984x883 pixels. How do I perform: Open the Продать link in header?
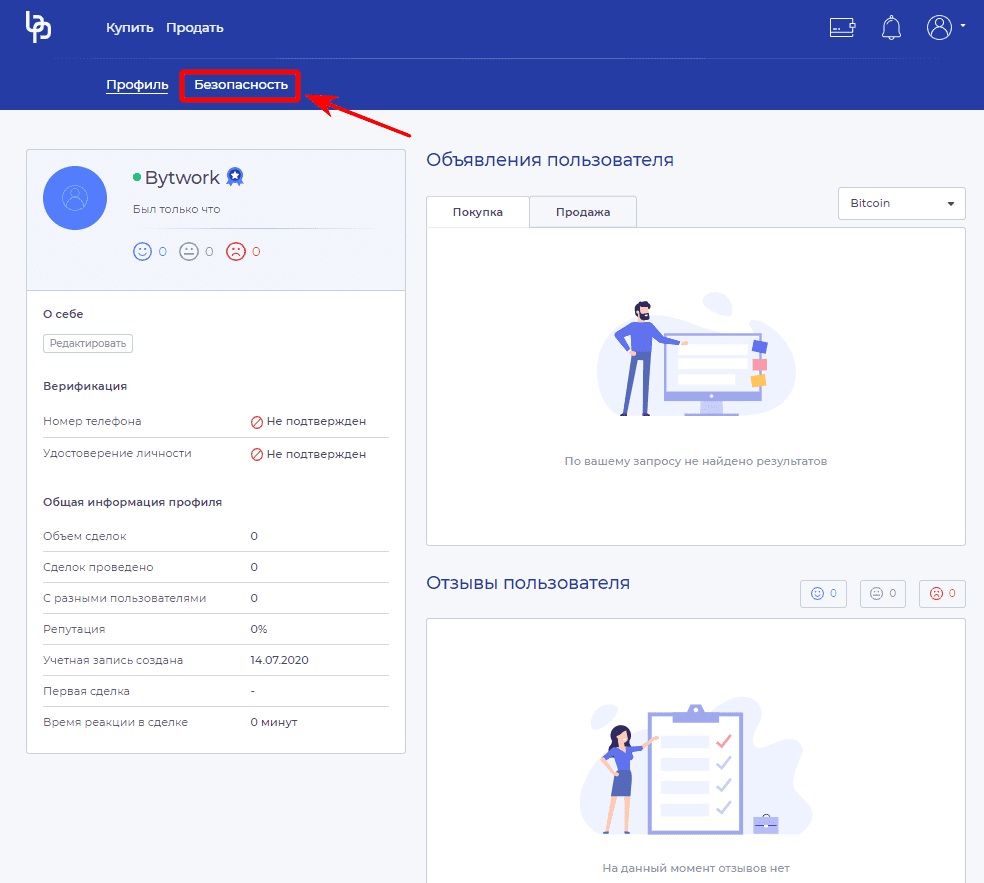[194, 28]
